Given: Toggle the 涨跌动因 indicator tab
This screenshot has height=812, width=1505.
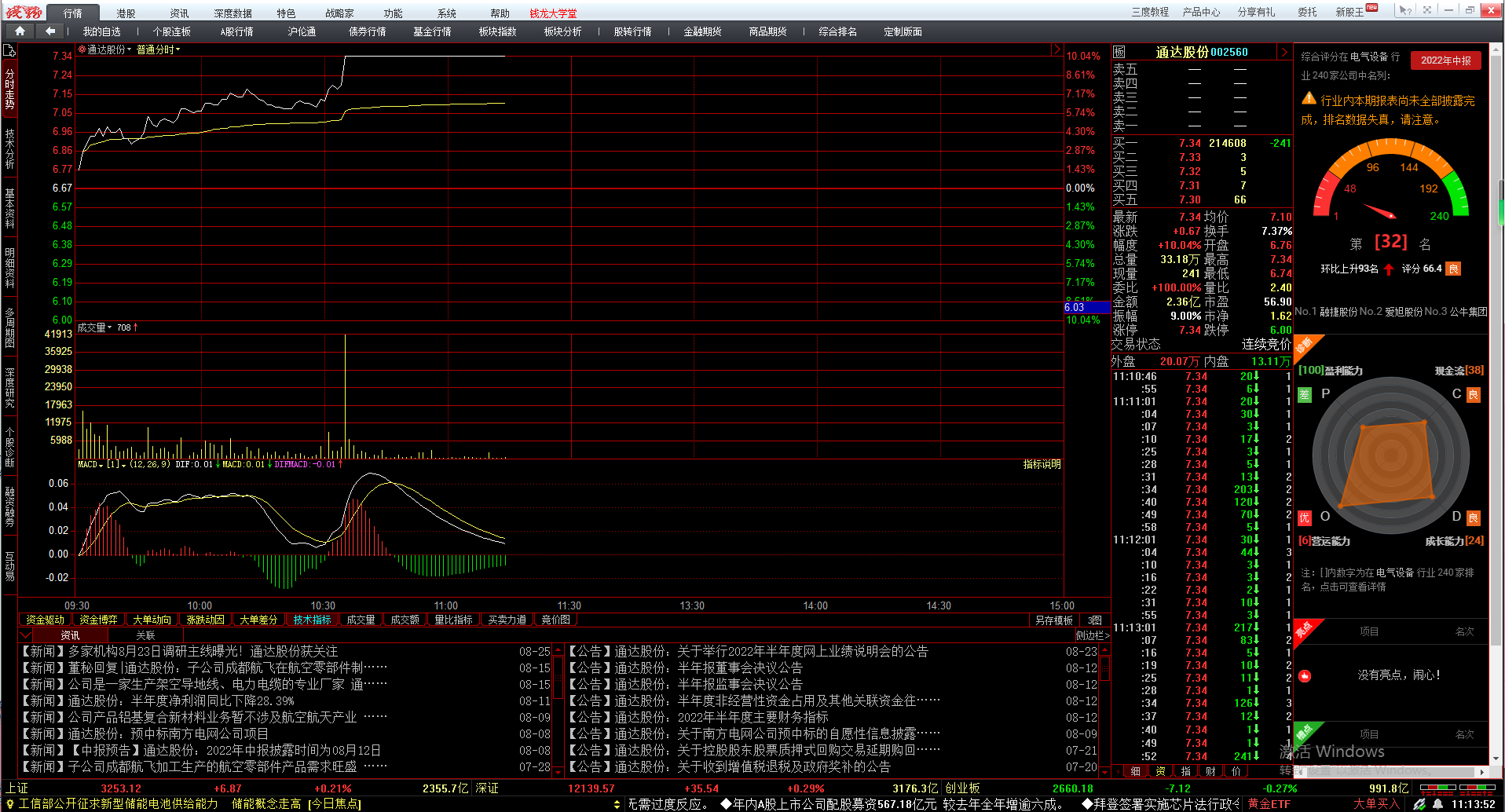Looking at the screenshot, I should click(x=205, y=620).
